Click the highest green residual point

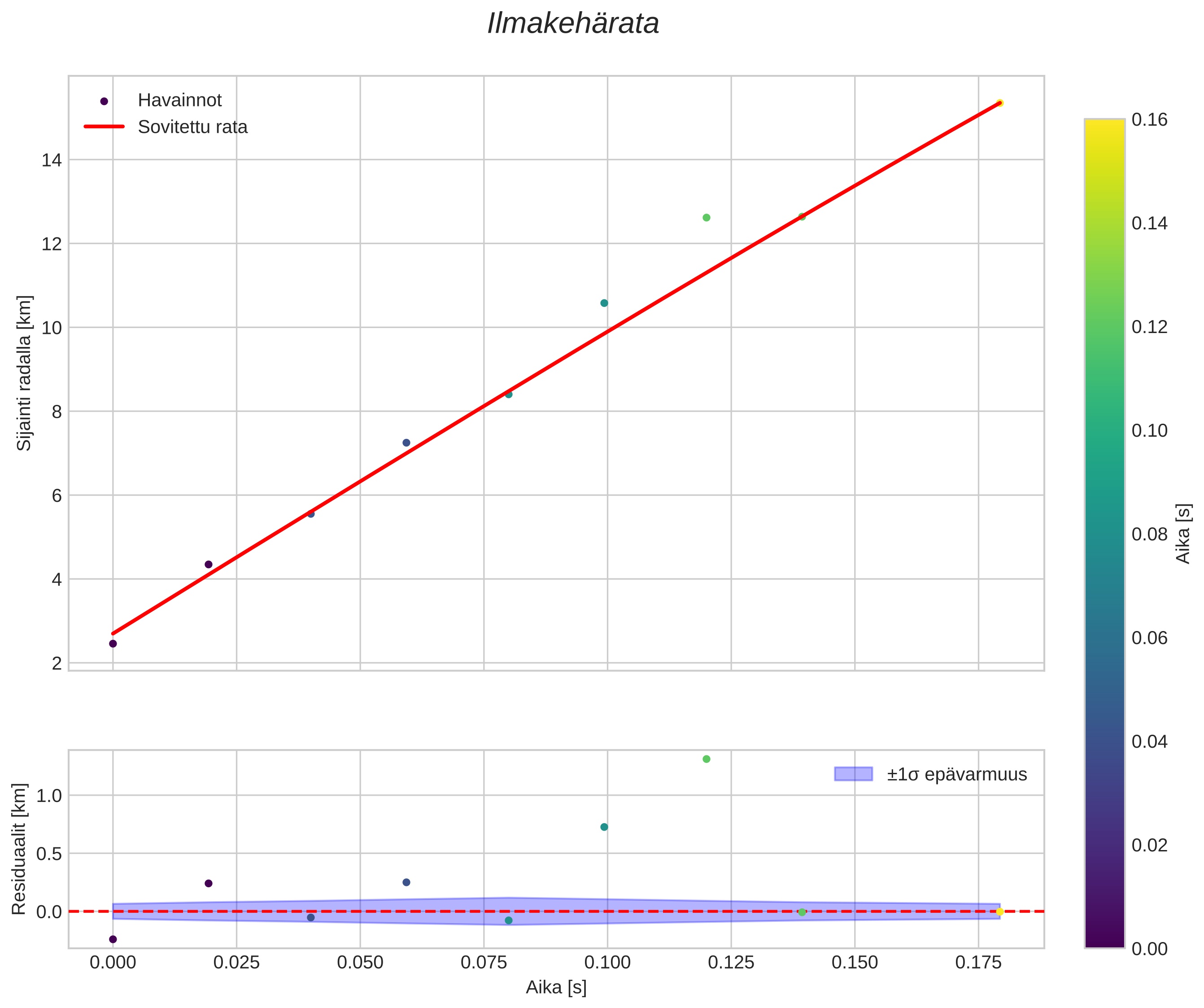[x=707, y=759]
